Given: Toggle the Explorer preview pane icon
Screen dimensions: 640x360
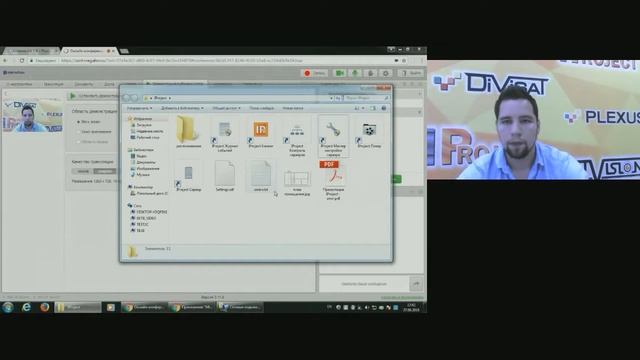Looking at the screenshot, I should tap(373, 108).
